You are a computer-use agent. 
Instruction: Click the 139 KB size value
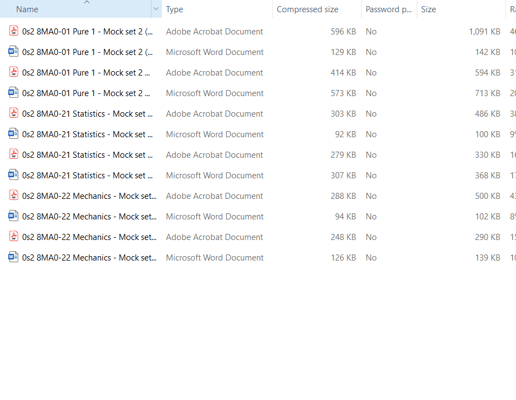[488, 258]
